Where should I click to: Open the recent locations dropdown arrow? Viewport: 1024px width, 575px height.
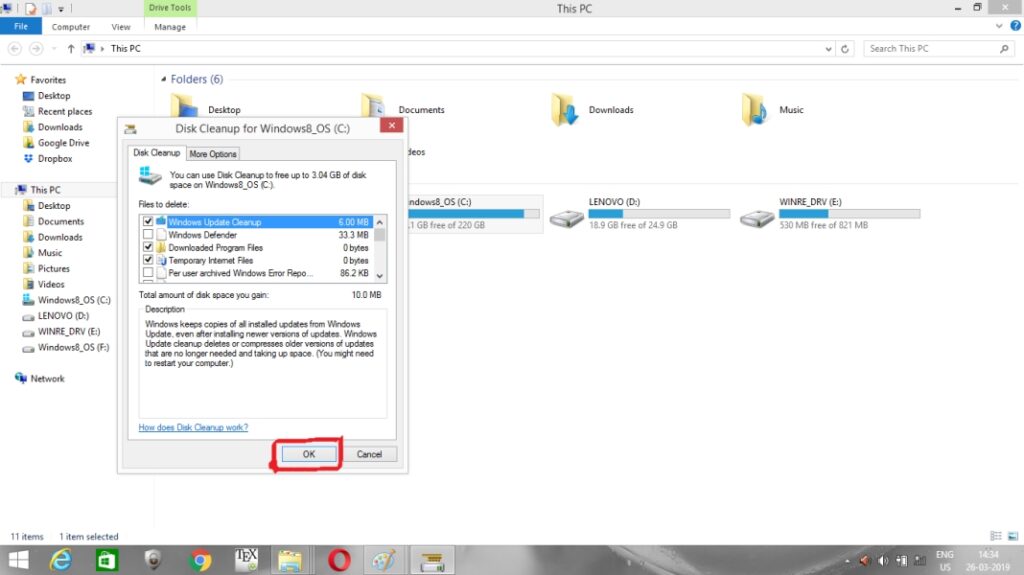click(54, 48)
